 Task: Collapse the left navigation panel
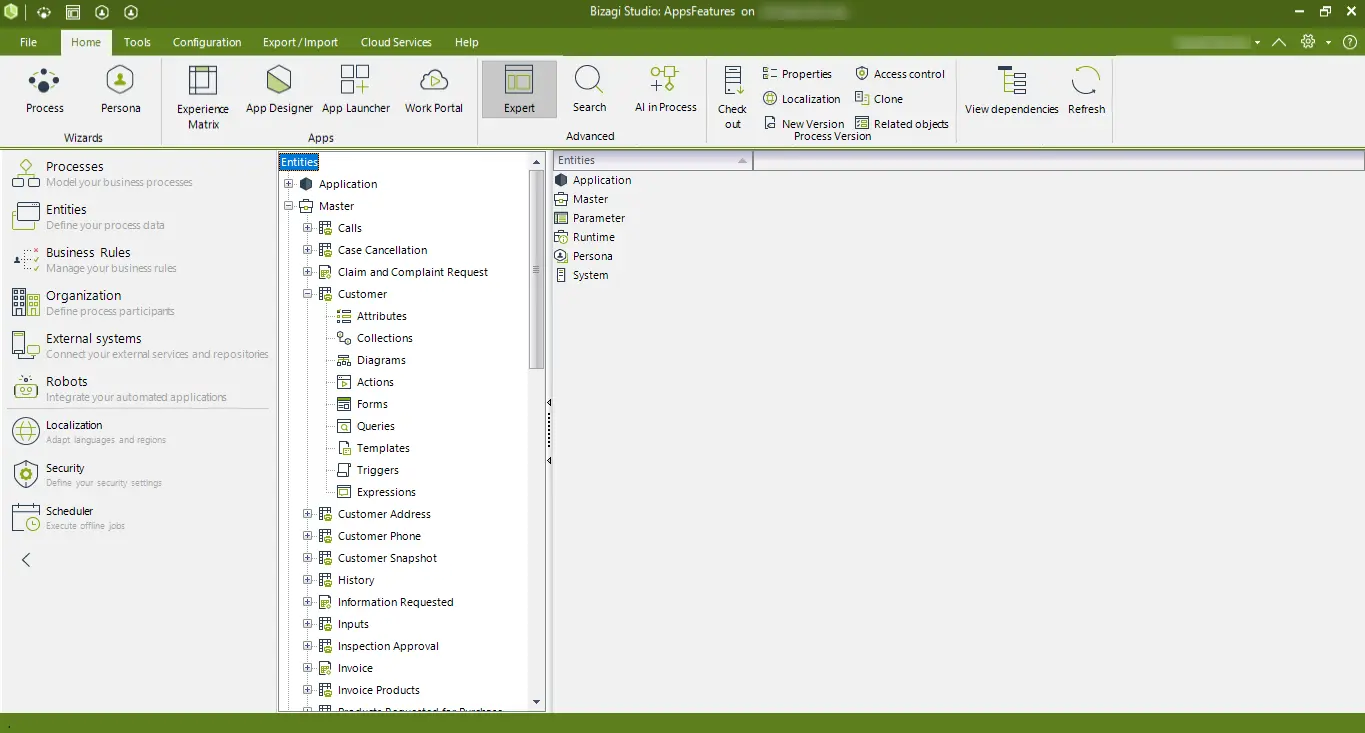click(26, 560)
